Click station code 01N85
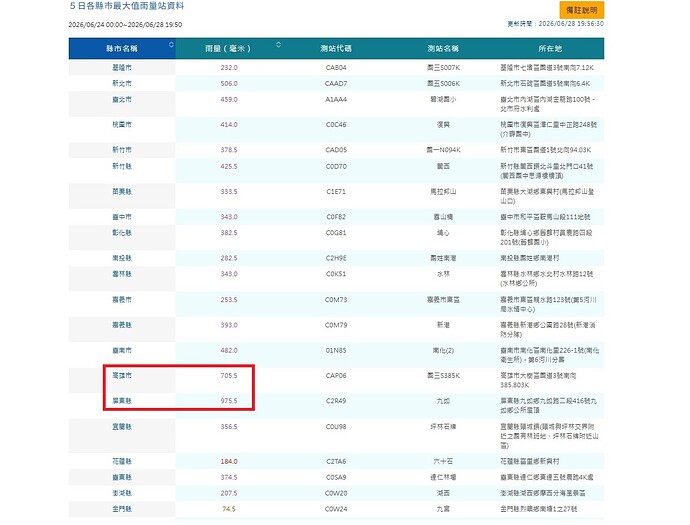The width and height of the screenshot is (690, 525). [336, 350]
